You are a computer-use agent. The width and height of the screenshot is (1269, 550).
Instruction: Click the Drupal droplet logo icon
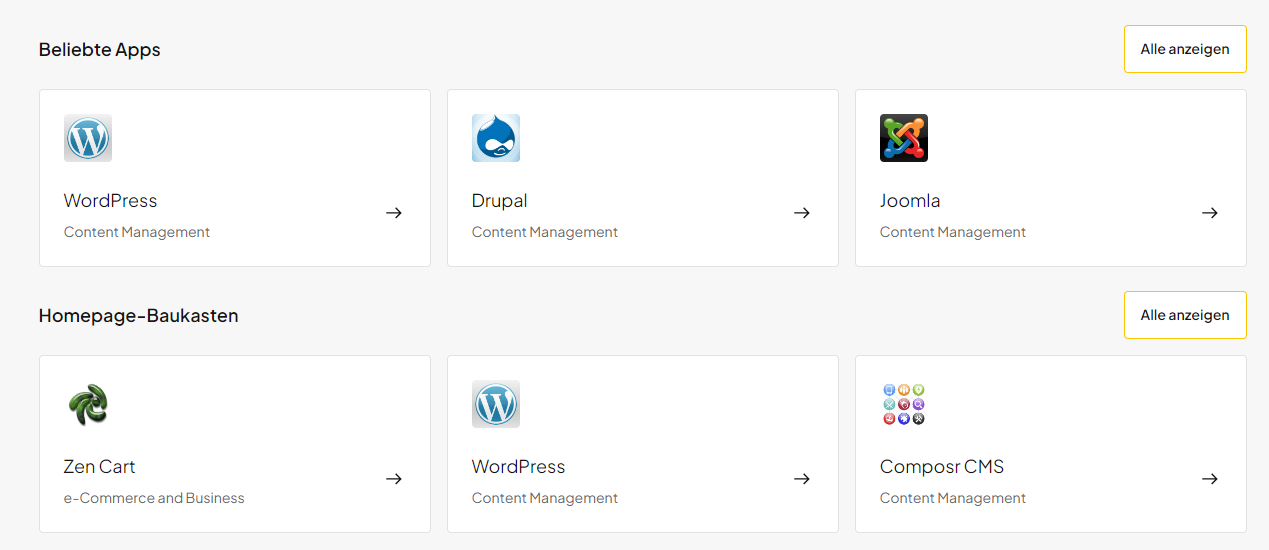(496, 138)
